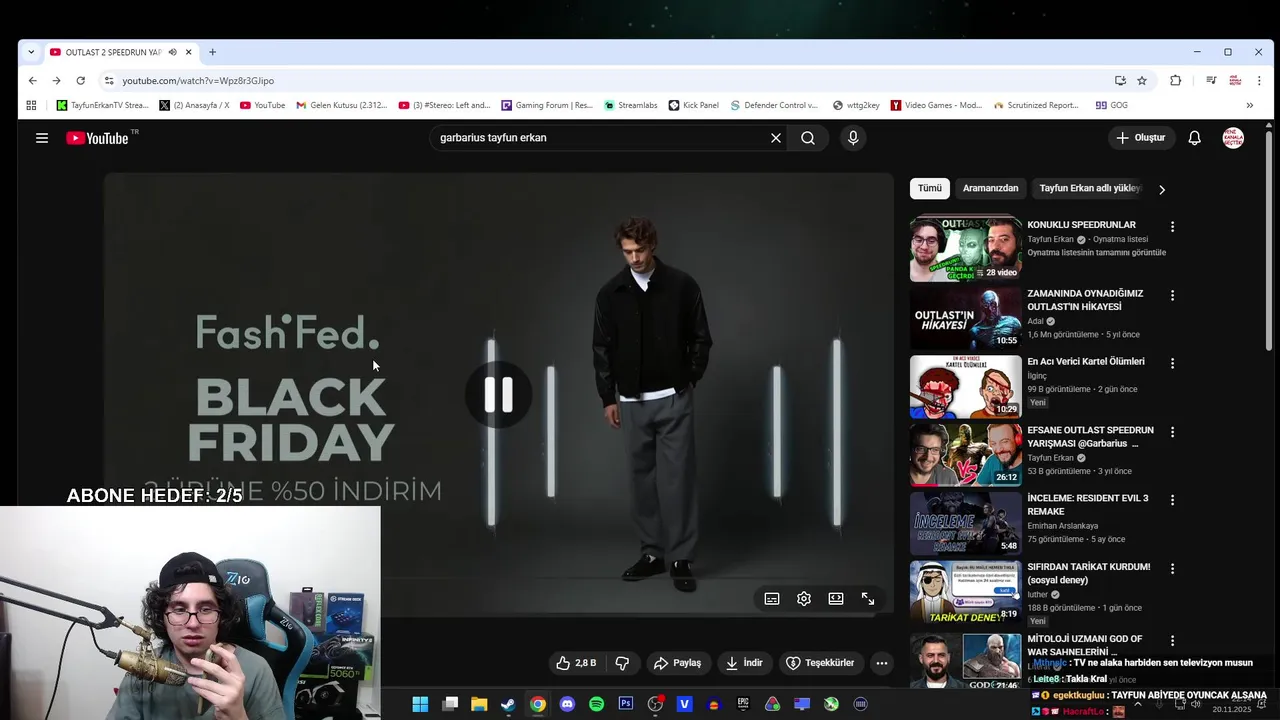Open Discord from the taskbar
The height and width of the screenshot is (720, 1280).
pos(567,704)
